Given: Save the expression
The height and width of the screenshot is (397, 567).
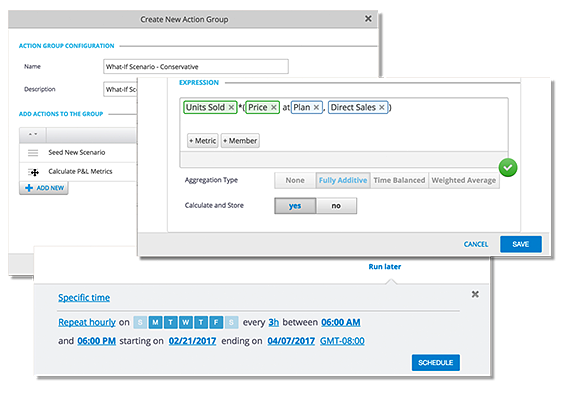Looking at the screenshot, I should coord(521,244).
